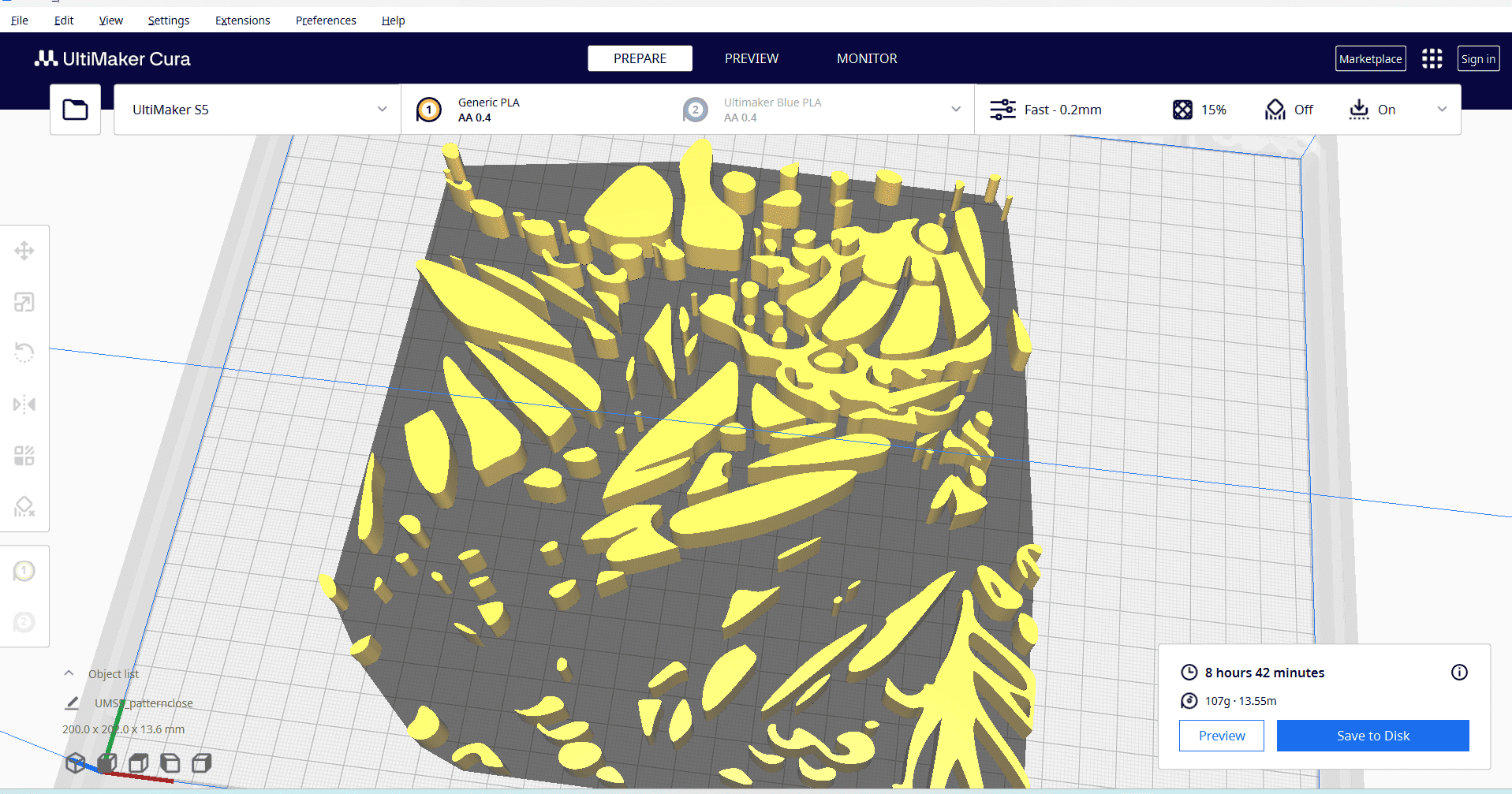Open the support Off setting
Image resolution: width=1512 pixels, height=794 pixels.
click(x=1290, y=110)
